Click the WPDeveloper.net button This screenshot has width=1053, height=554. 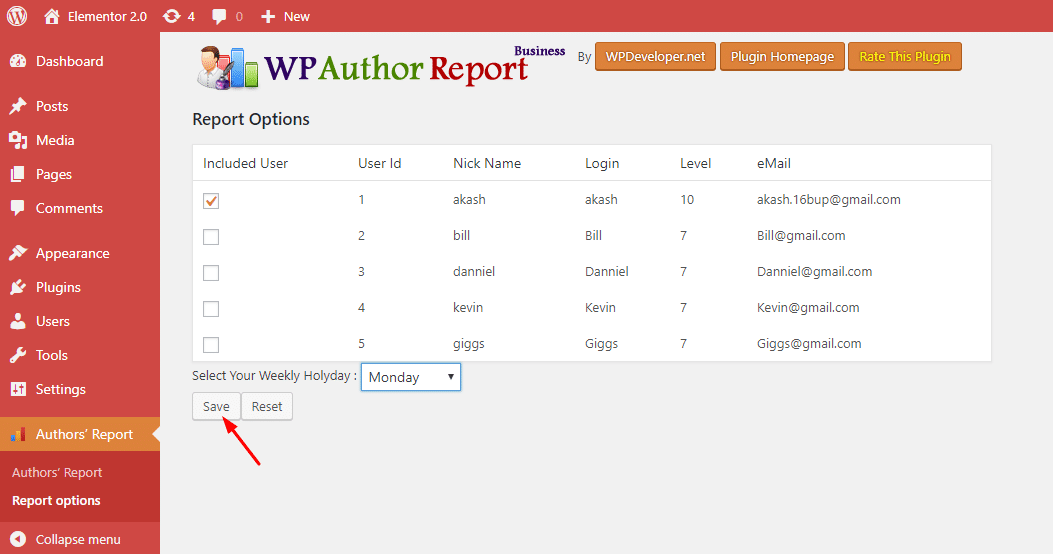655,56
